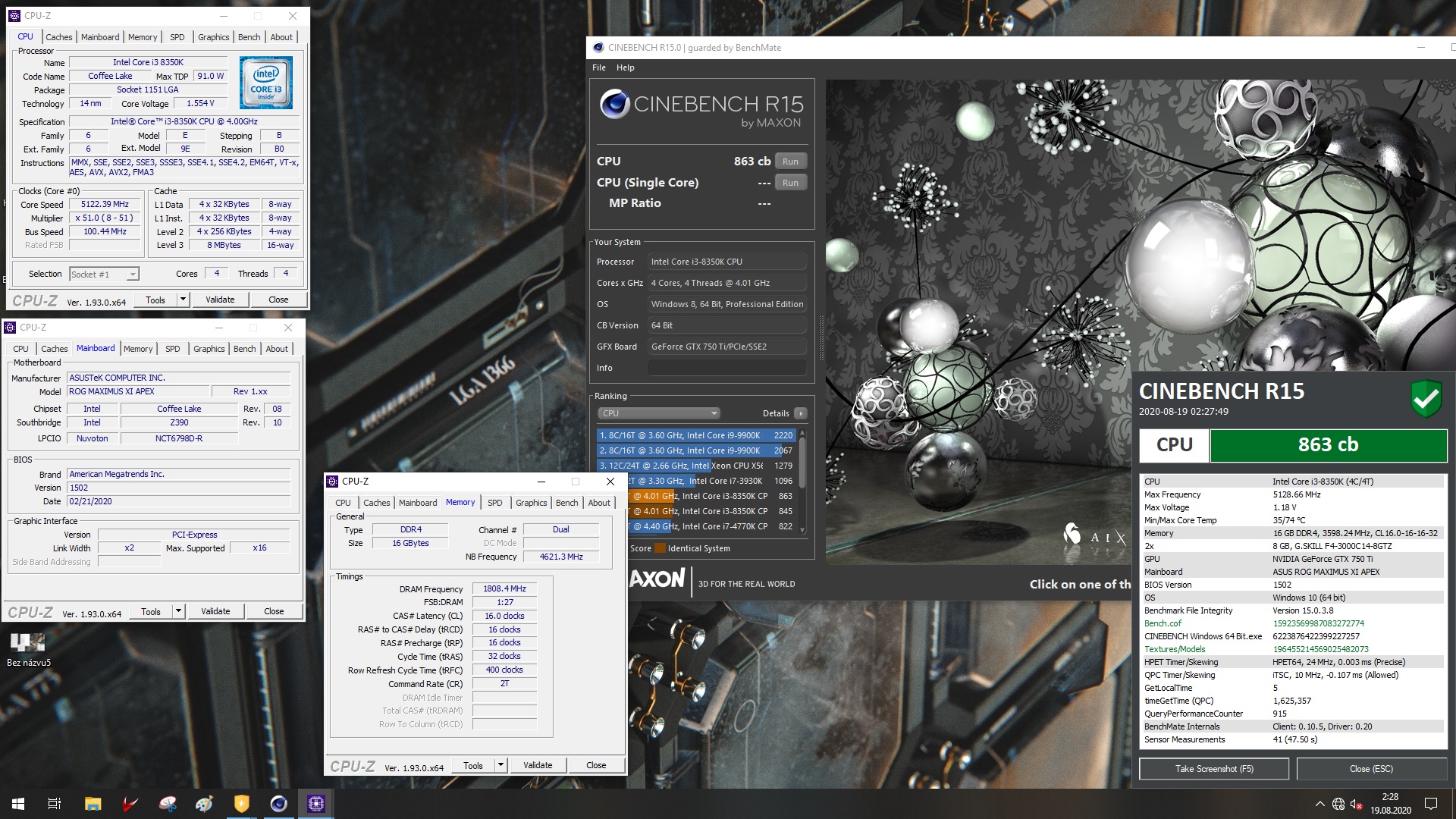Viewport: 1456px width, 819px height.
Task: Expand Tools arrow in top CPU-Z window
Action: pos(183,300)
